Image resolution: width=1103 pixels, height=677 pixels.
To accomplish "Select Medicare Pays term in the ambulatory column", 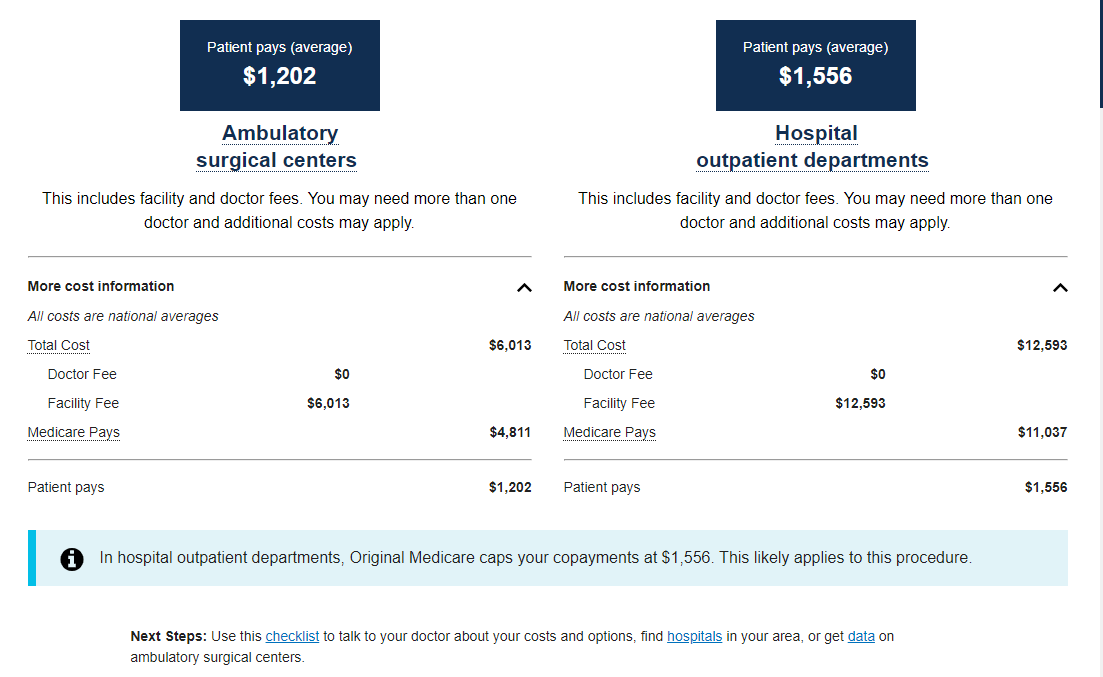I will click(x=73, y=432).
